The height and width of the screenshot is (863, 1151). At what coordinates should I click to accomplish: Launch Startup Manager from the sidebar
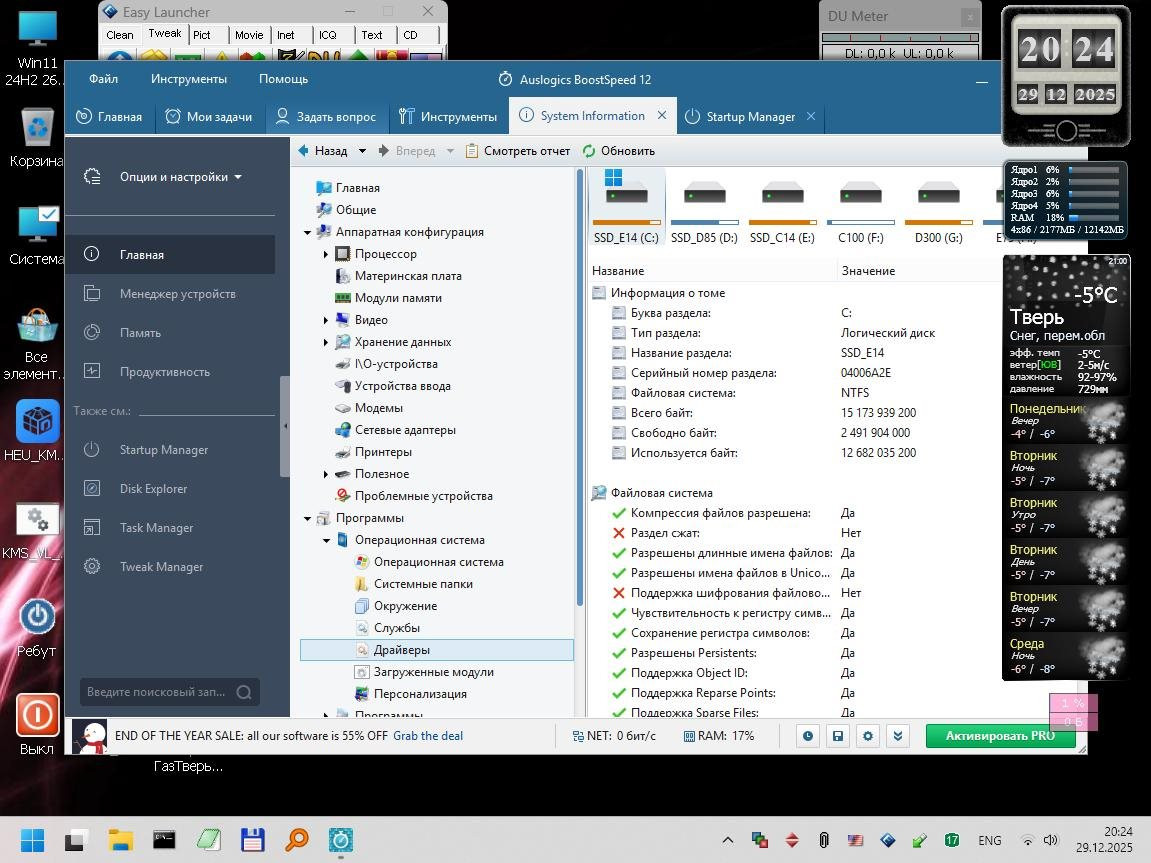point(170,450)
